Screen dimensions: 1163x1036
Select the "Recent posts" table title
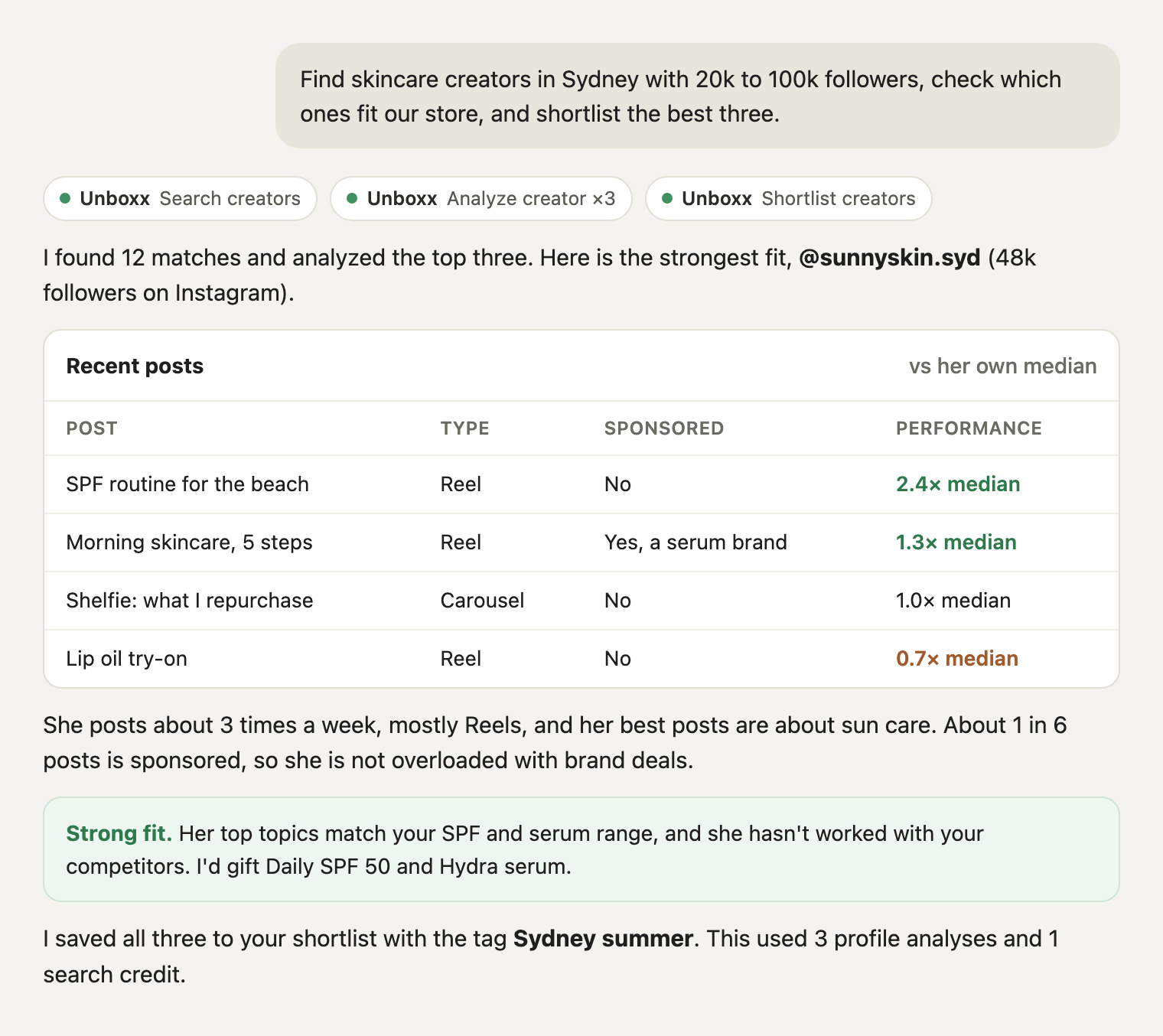(x=135, y=367)
